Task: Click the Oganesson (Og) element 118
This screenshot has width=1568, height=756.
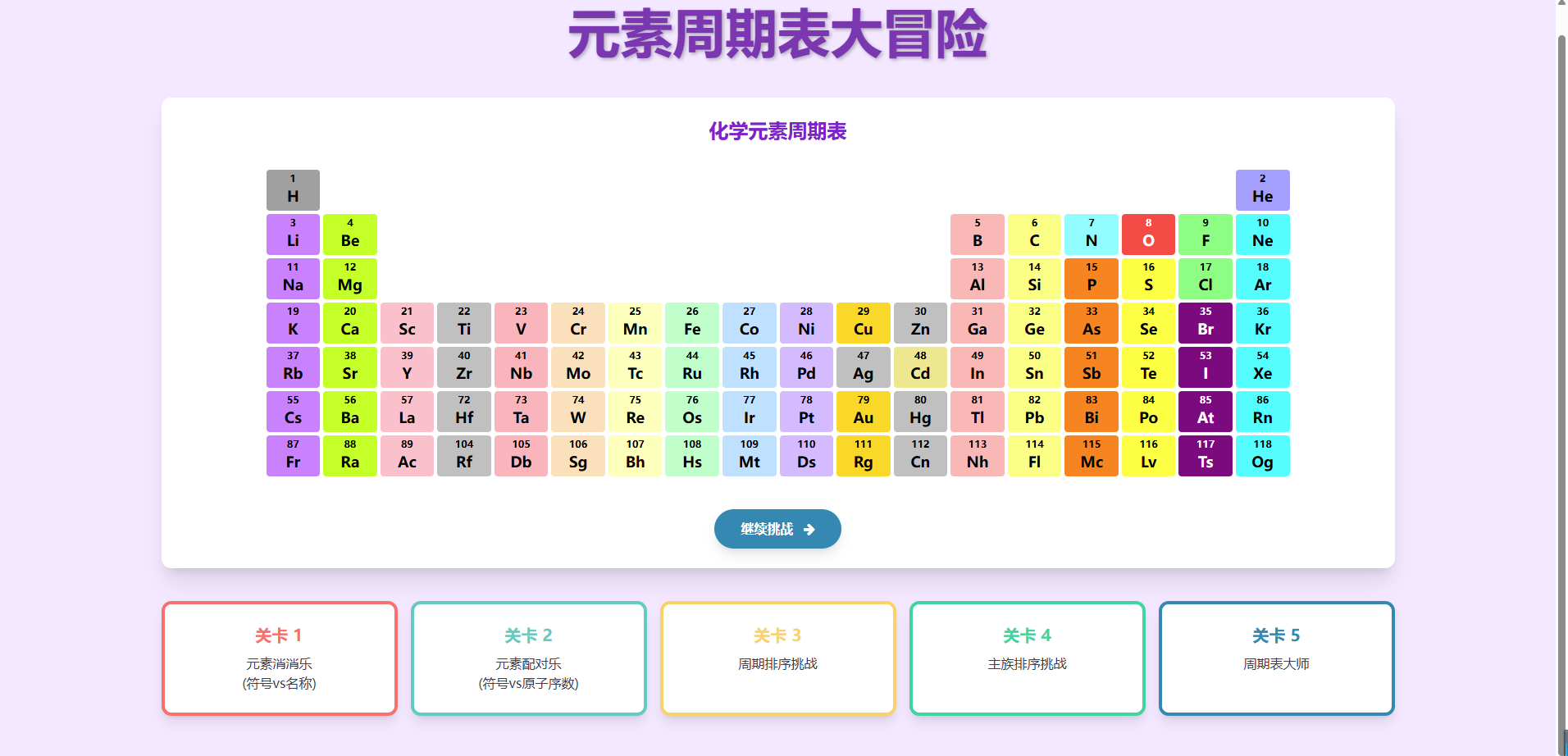Action: tap(1262, 456)
